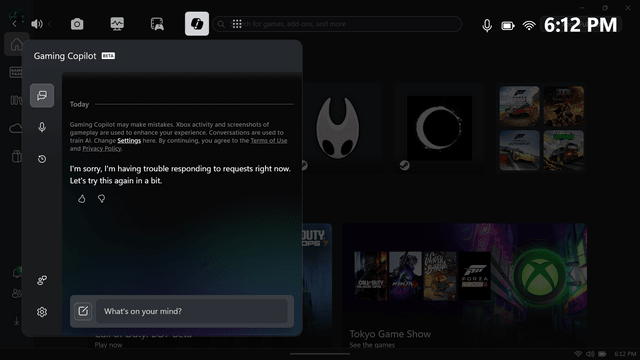Click the "Gaming Copilot" panel title

(x=65, y=56)
